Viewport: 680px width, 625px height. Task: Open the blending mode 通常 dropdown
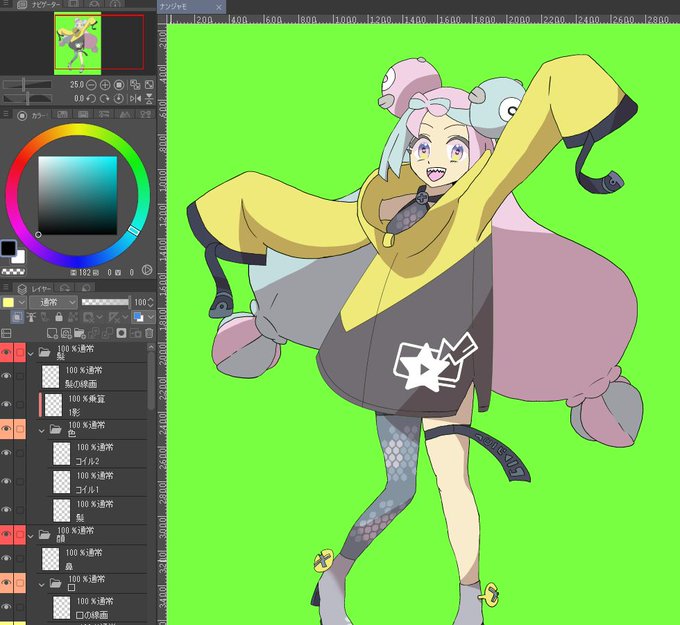click(53, 302)
